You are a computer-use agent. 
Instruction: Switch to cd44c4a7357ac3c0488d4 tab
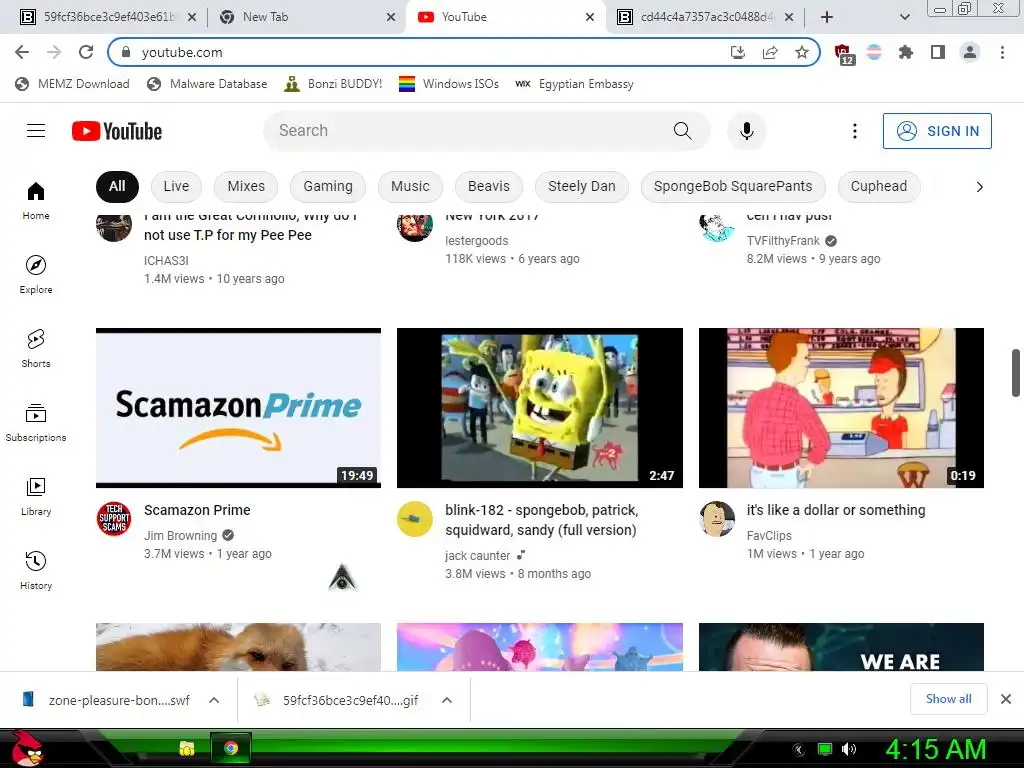(705, 17)
